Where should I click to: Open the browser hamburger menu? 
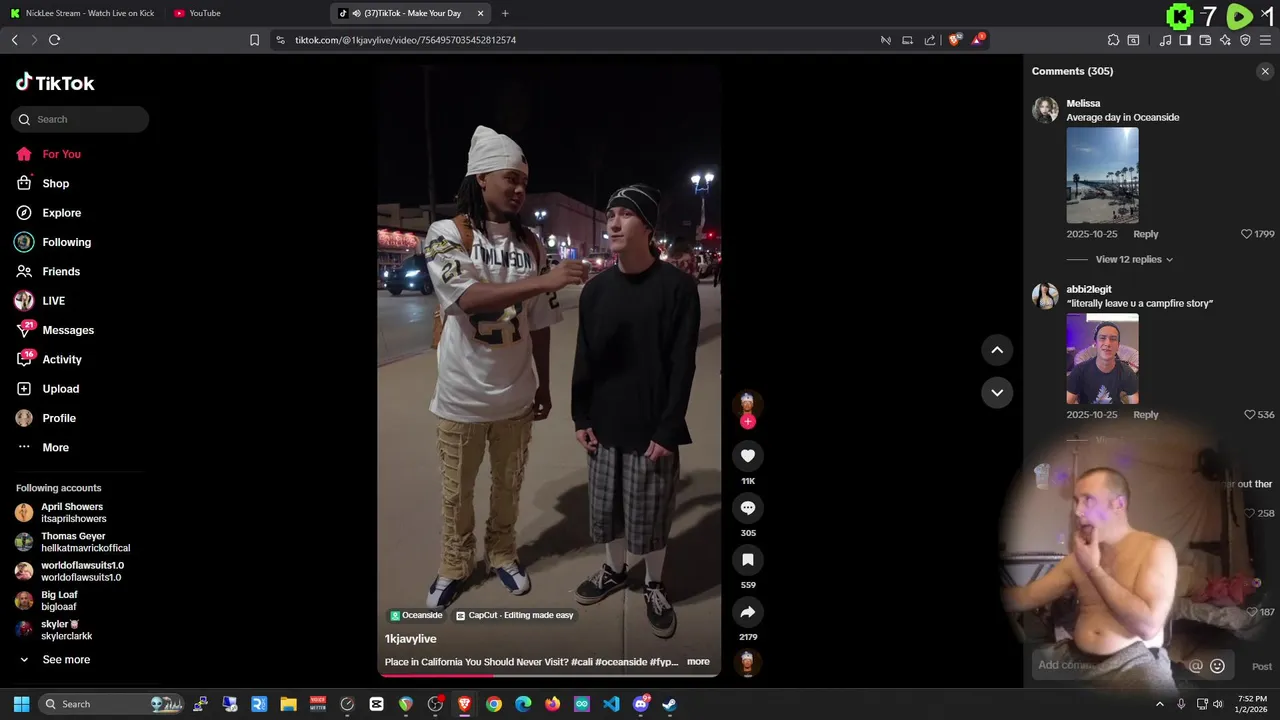[1265, 40]
